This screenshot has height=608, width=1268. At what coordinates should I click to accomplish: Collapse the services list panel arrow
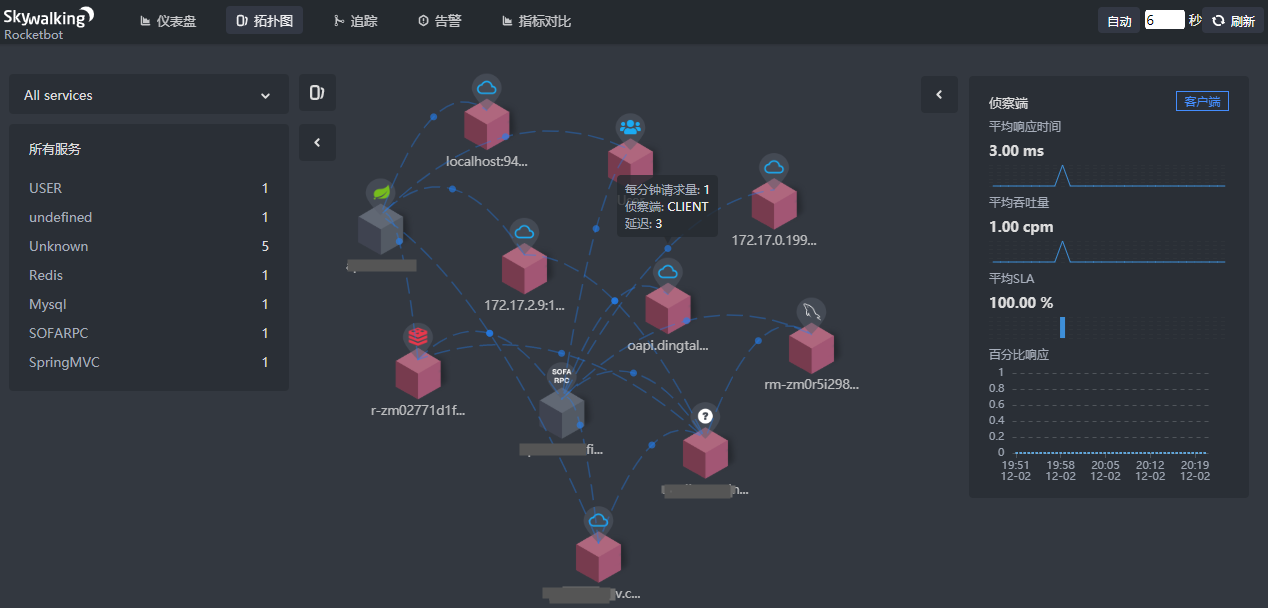(x=317, y=143)
